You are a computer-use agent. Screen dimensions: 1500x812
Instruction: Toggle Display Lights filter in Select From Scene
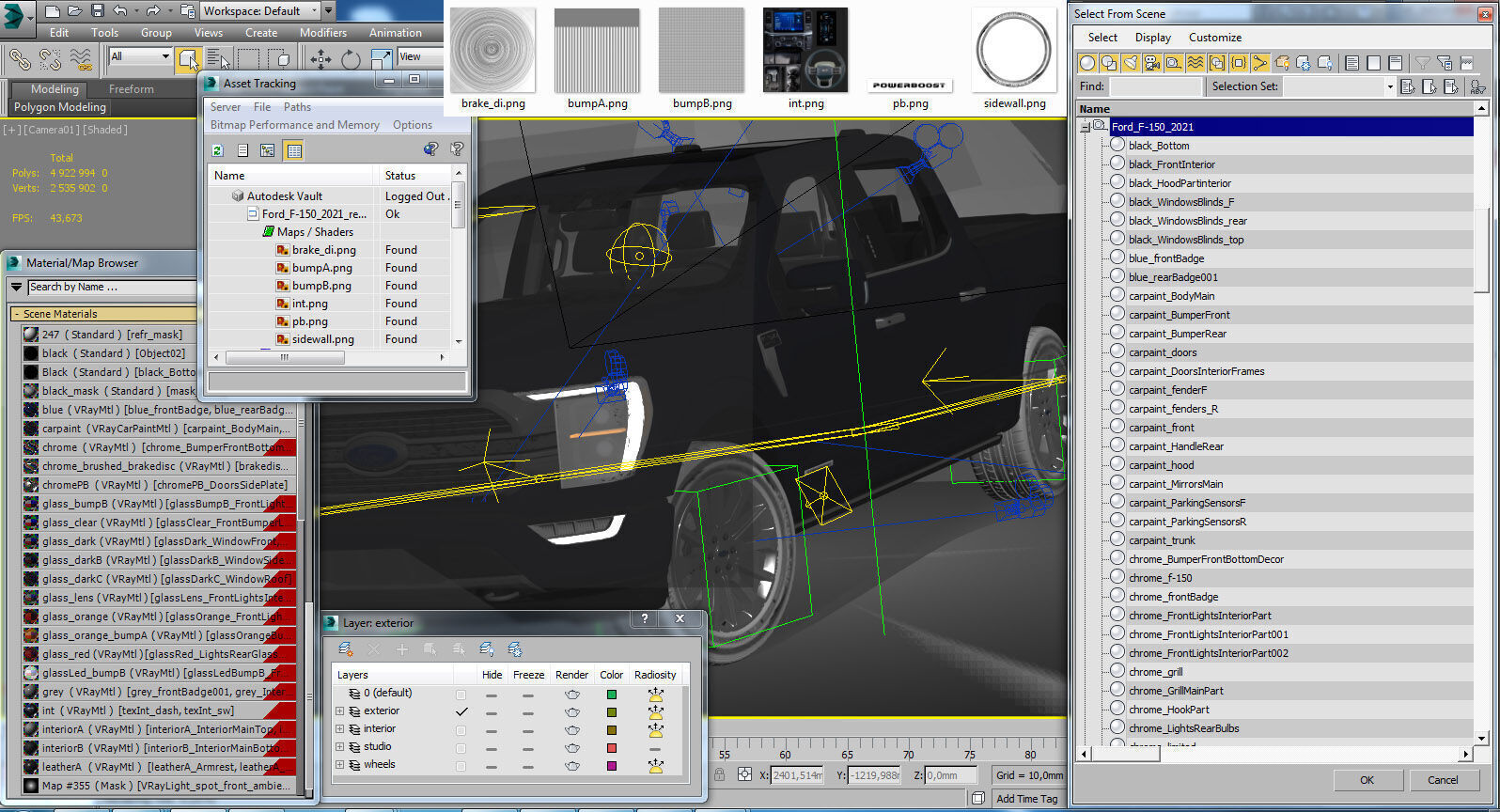coord(1131,63)
